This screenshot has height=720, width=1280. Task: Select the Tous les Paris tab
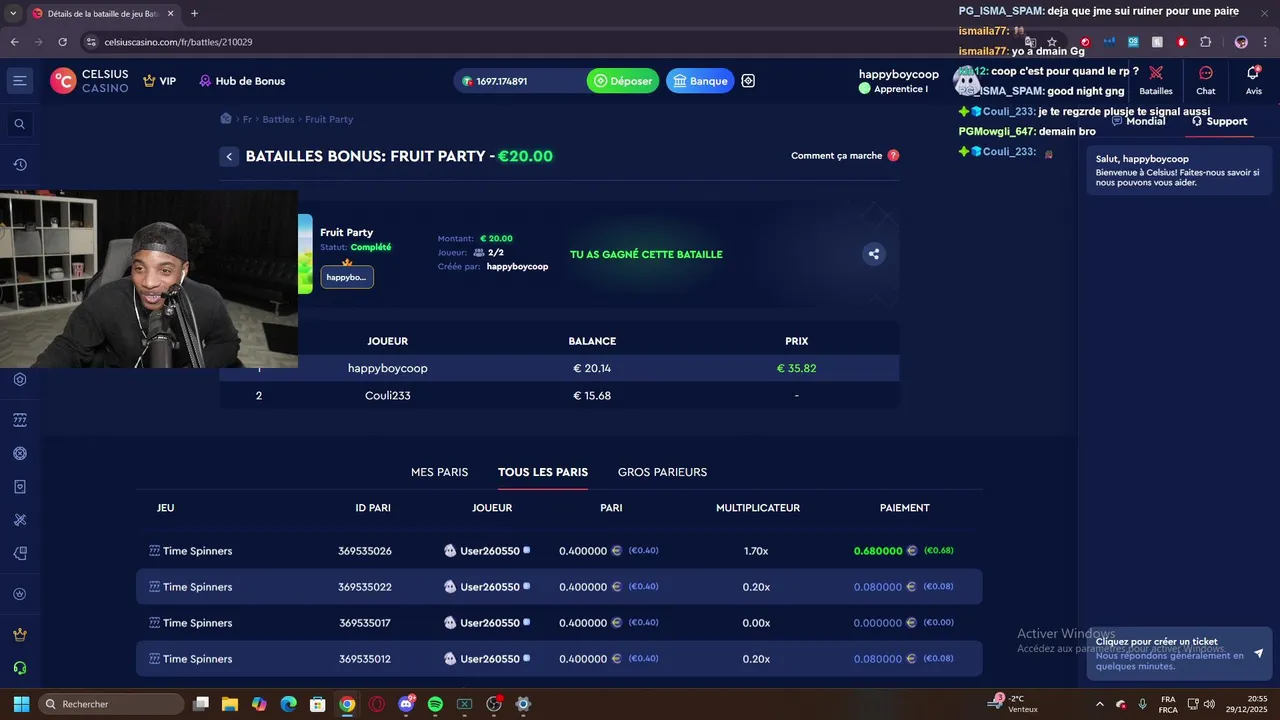point(543,472)
